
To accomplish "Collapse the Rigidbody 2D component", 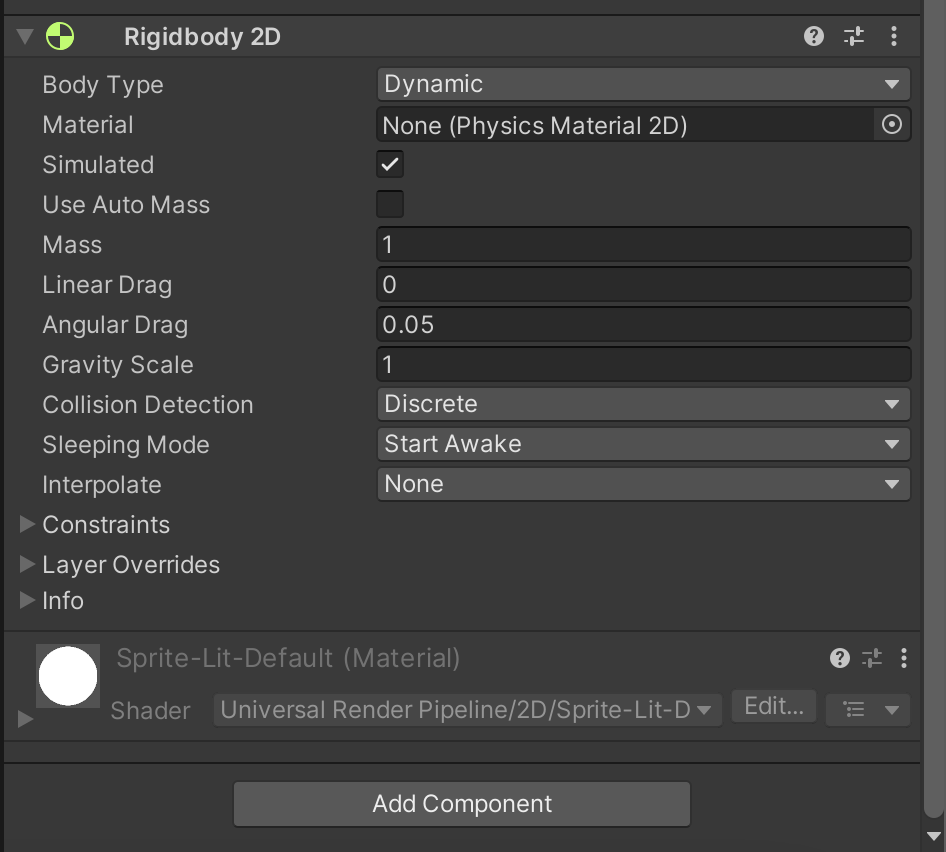I will point(26,37).
